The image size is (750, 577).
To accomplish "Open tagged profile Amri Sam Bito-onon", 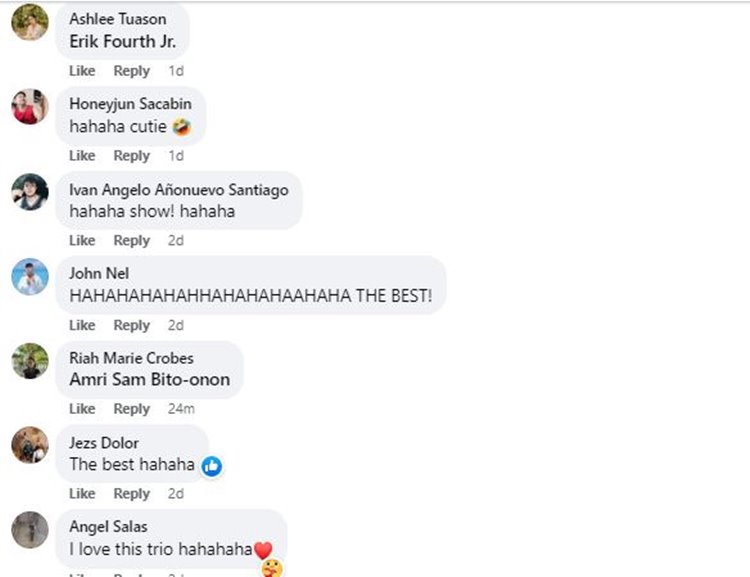I will point(149,380).
